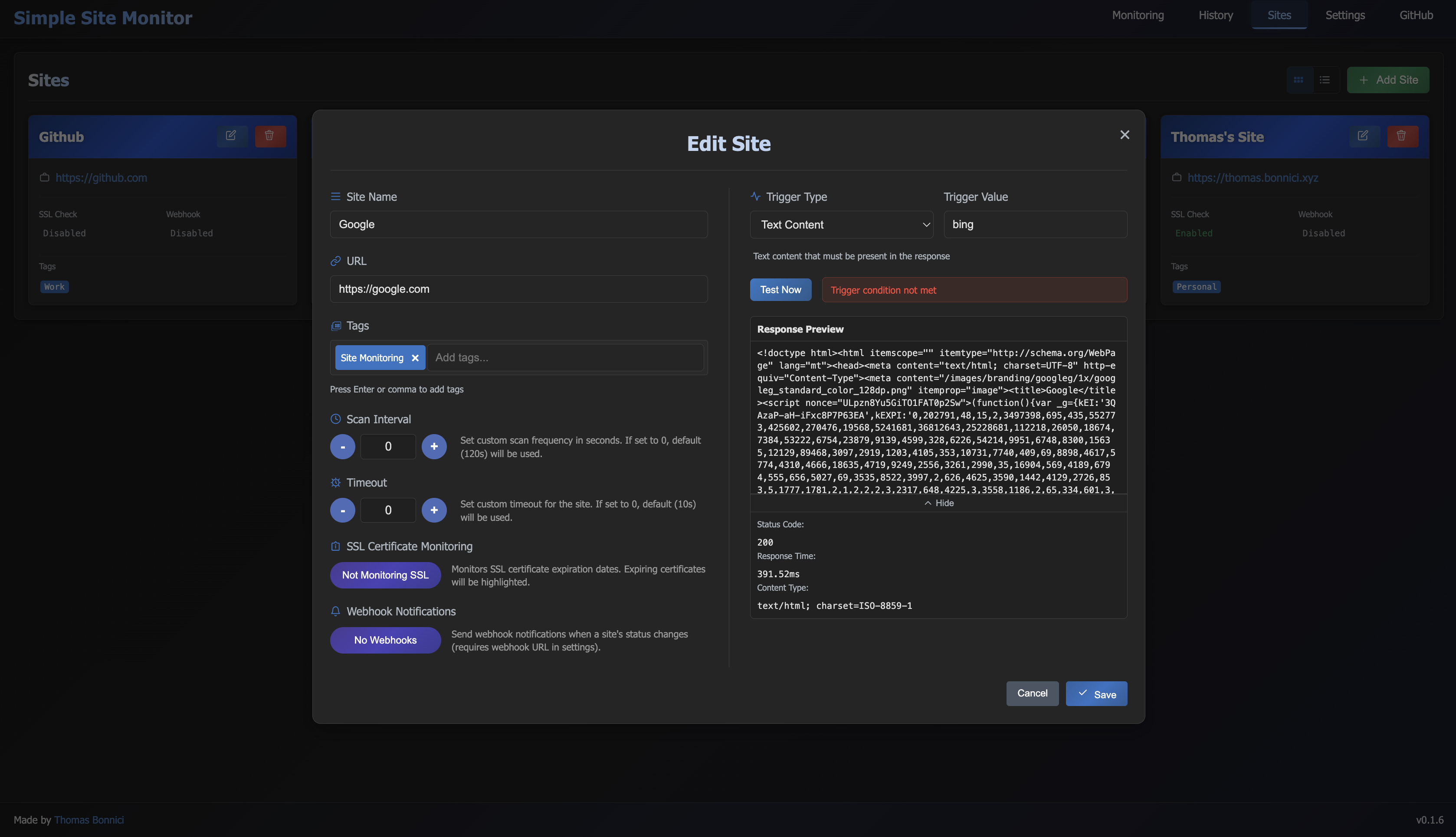Click the Add Site button
This screenshot has height=837, width=1456.
(1387, 80)
